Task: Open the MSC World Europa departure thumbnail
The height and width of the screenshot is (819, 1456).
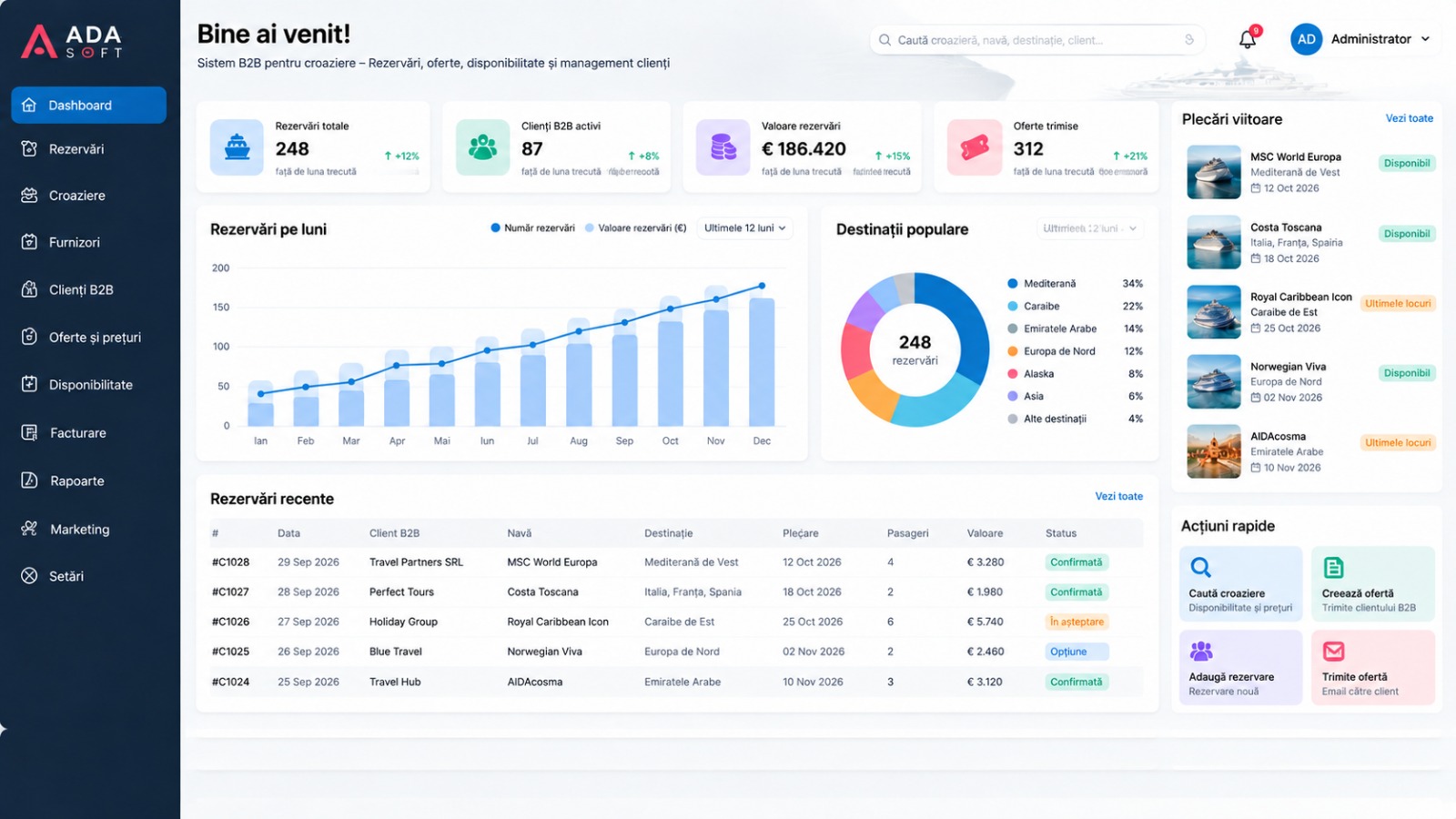Action: (x=1214, y=172)
